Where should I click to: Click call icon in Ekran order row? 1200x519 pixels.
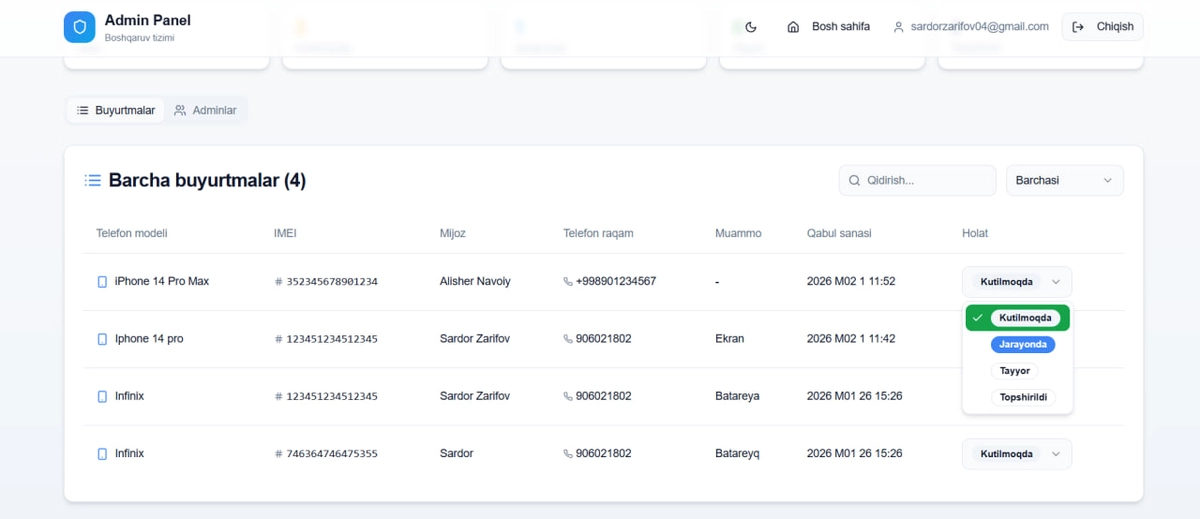pos(568,339)
